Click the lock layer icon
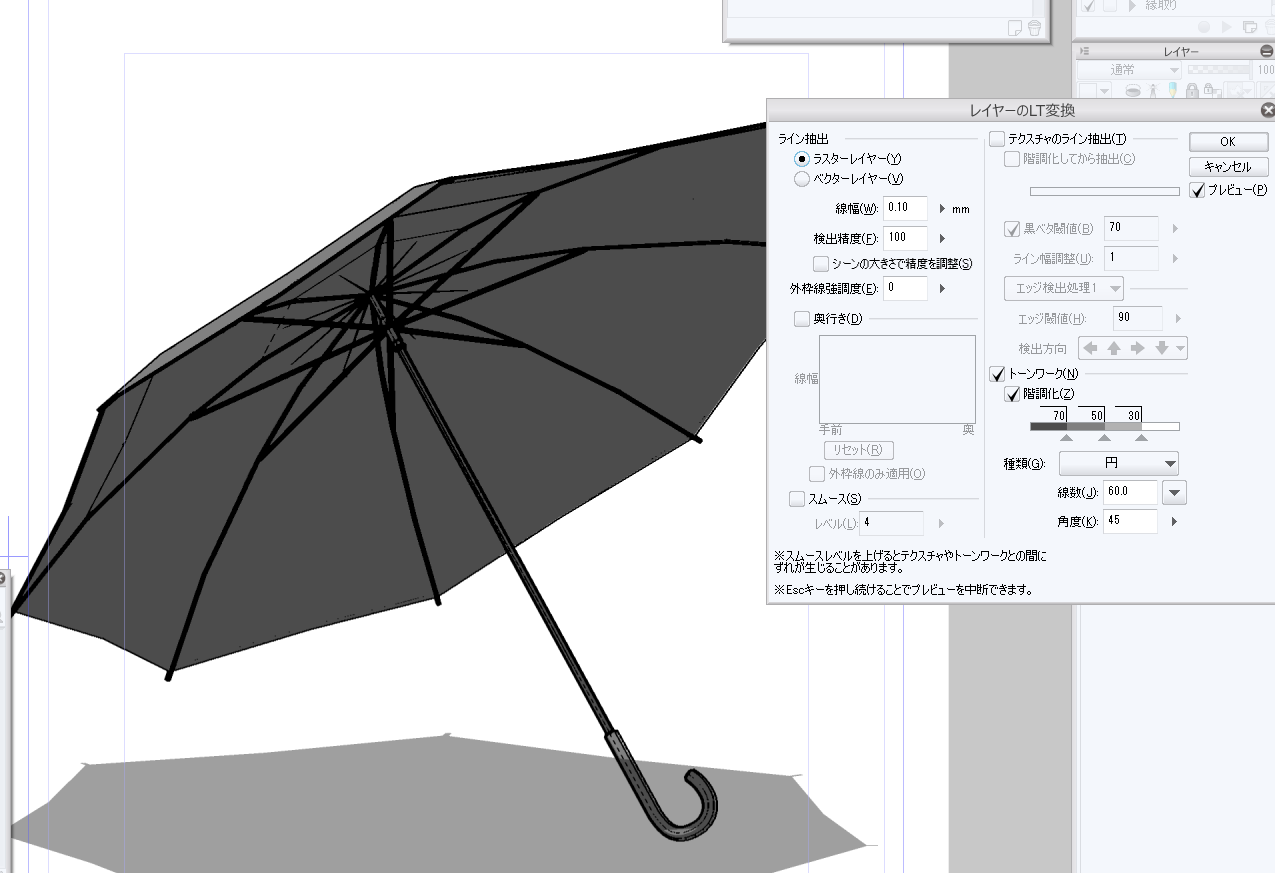 click(x=1192, y=90)
